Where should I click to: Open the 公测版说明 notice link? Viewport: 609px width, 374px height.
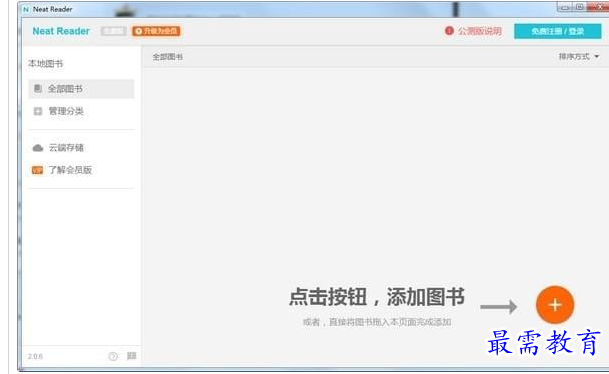(479, 31)
